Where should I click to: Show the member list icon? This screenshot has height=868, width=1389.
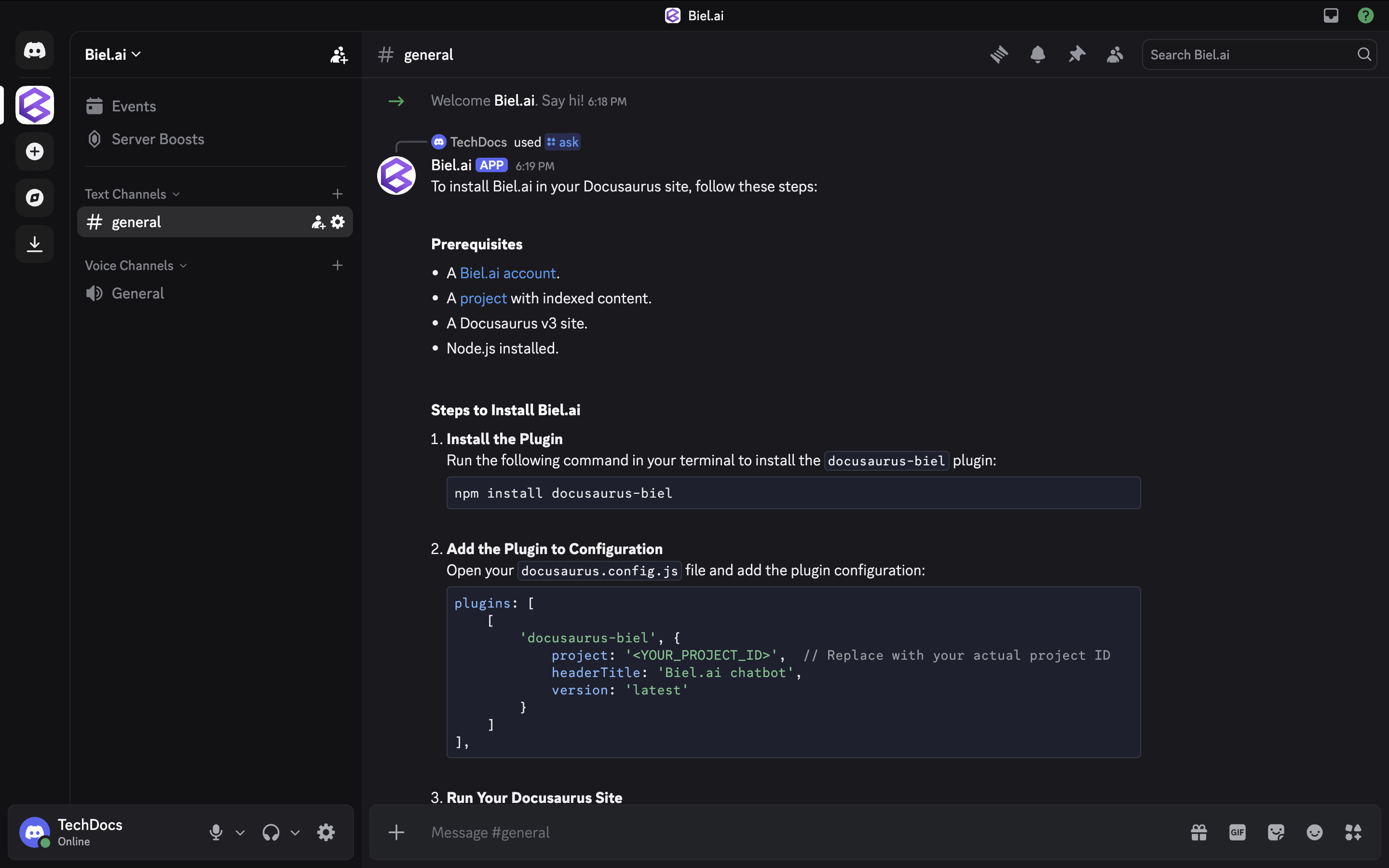[1115, 54]
